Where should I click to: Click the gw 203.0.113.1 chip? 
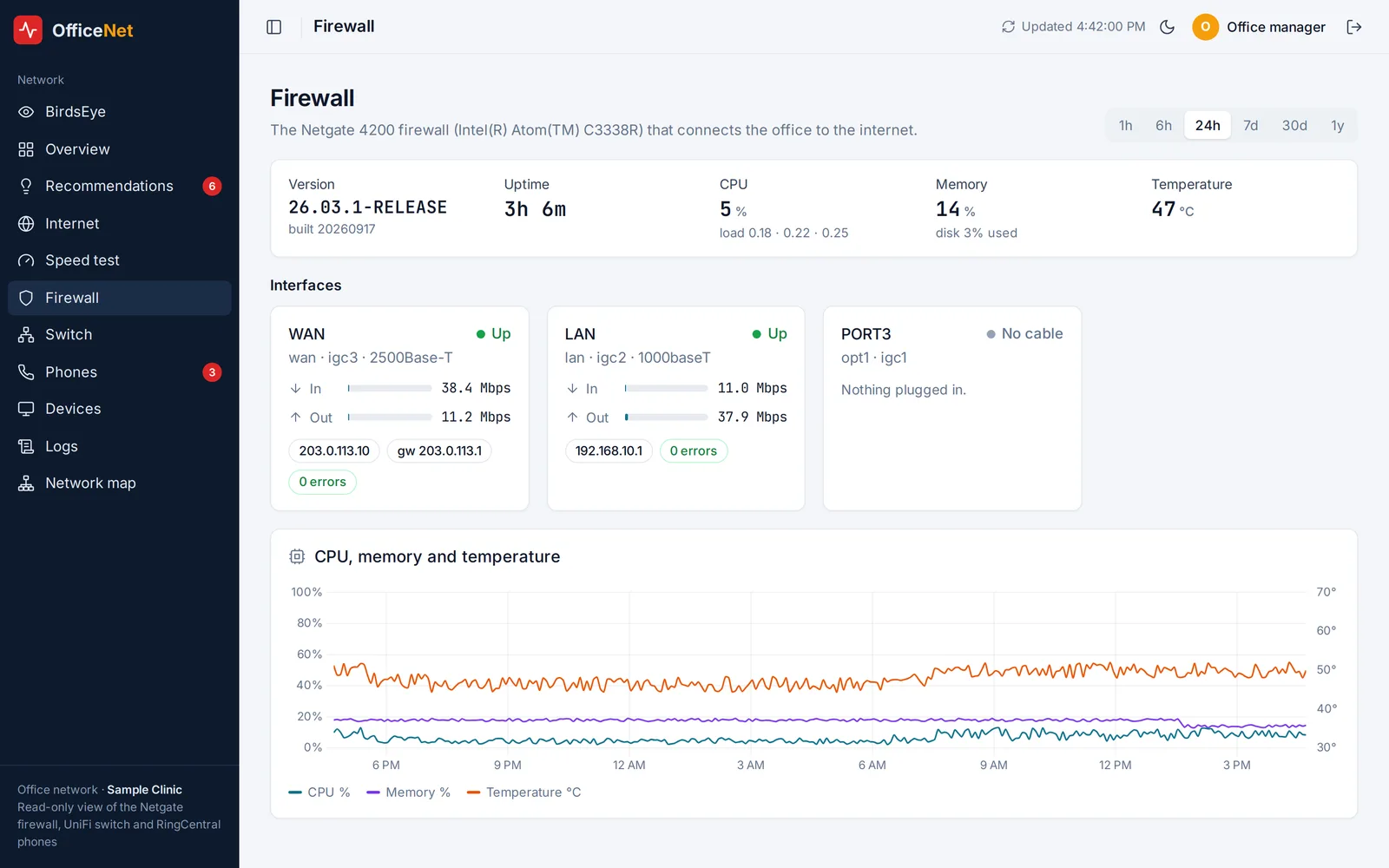(x=439, y=451)
